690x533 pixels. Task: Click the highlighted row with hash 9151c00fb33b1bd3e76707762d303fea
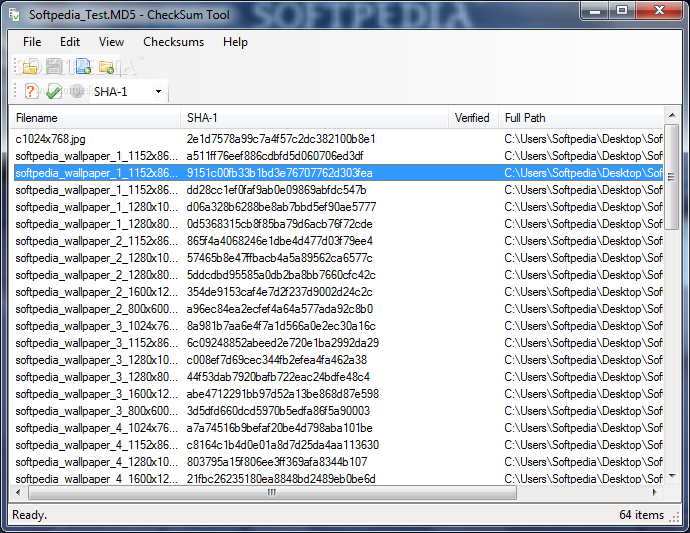coord(337,173)
